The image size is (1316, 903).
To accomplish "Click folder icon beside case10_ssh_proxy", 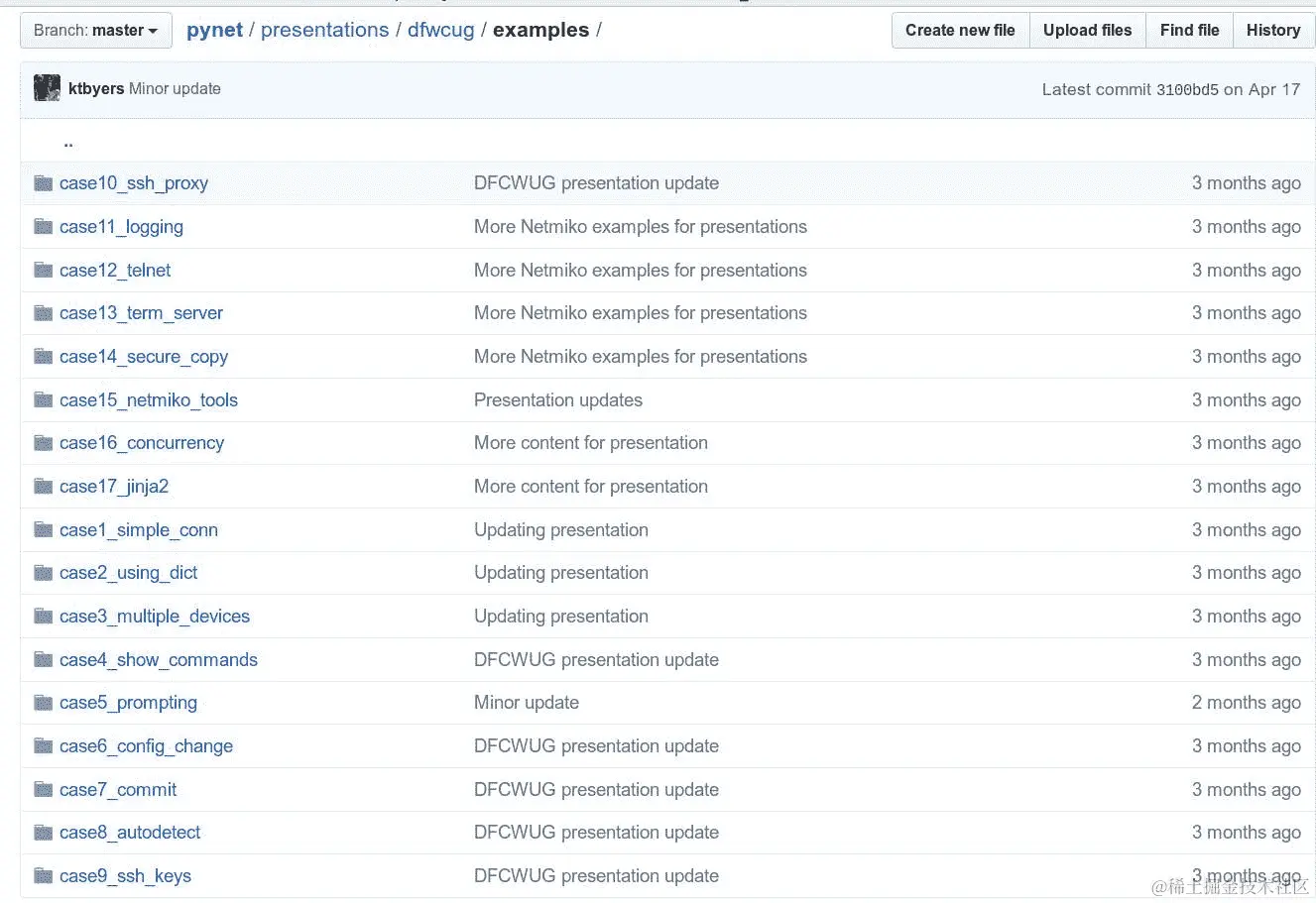I will click(x=43, y=182).
